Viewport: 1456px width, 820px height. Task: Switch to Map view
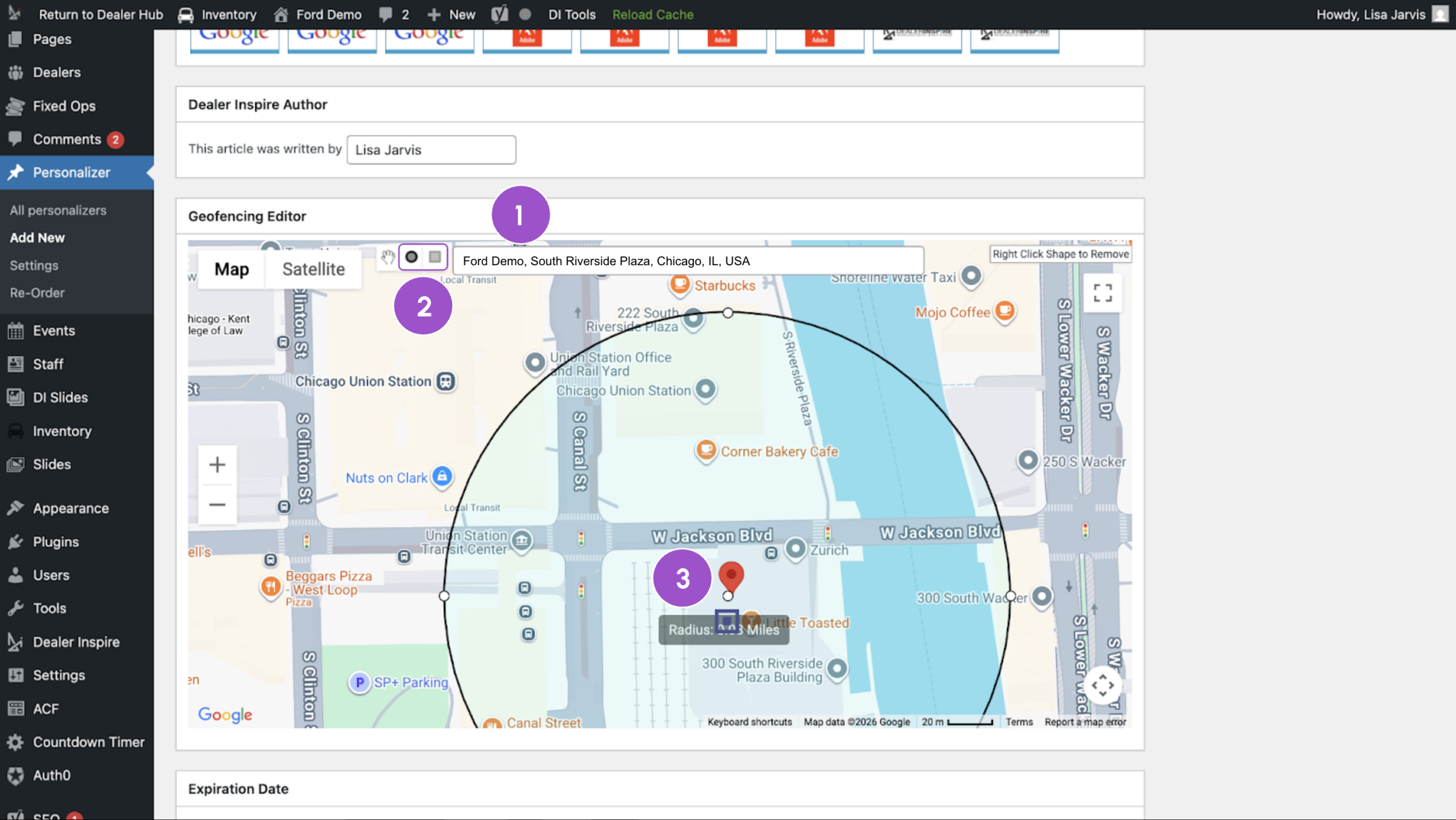(231, 269)
